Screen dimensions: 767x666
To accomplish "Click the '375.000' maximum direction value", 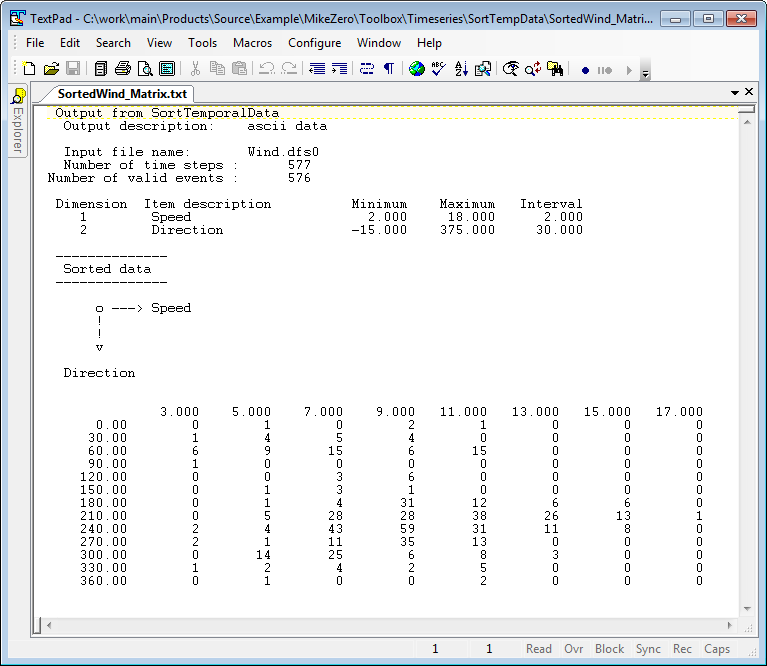I will tap(467, 230).
